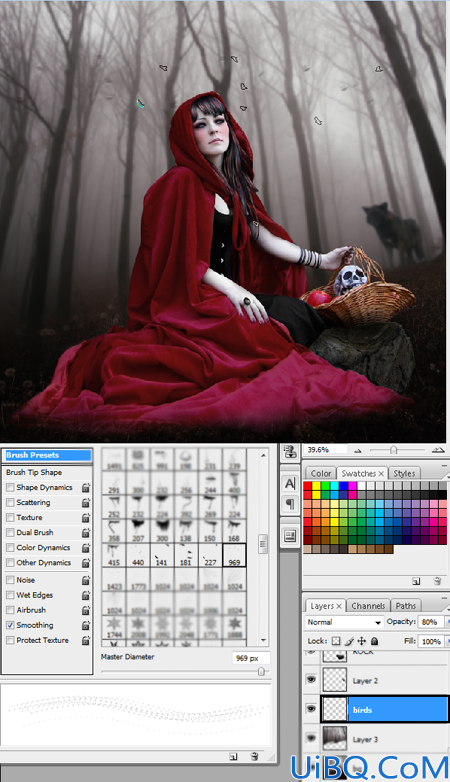Delete brush using Brushes panel trash icon
This screenshot has width=450, height=782.
pos(254,757)
